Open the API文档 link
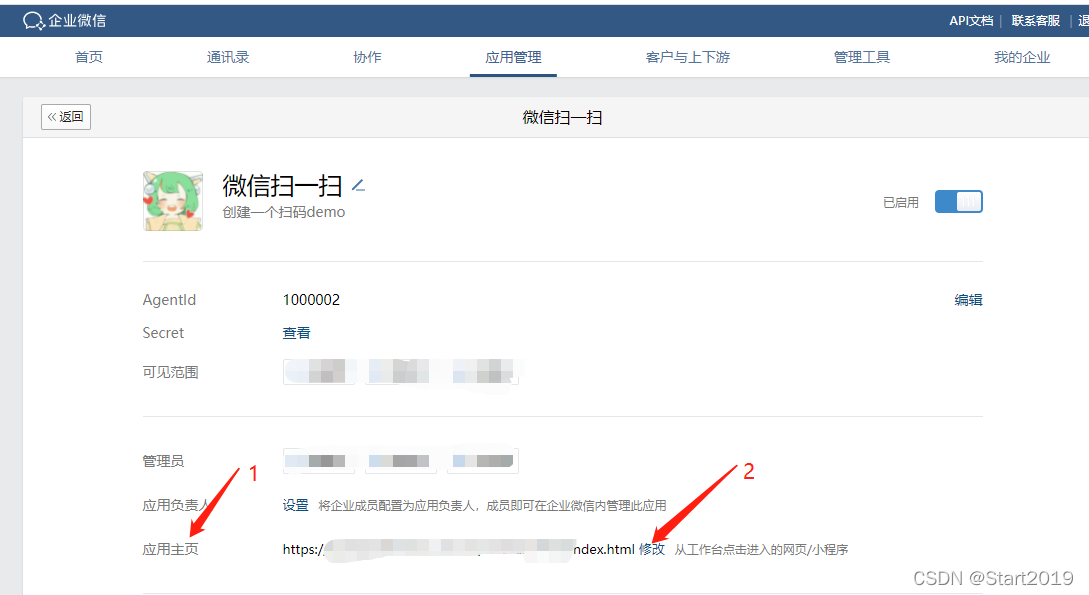This screenshot has height=595, width=1089. (x=971, y=21)
